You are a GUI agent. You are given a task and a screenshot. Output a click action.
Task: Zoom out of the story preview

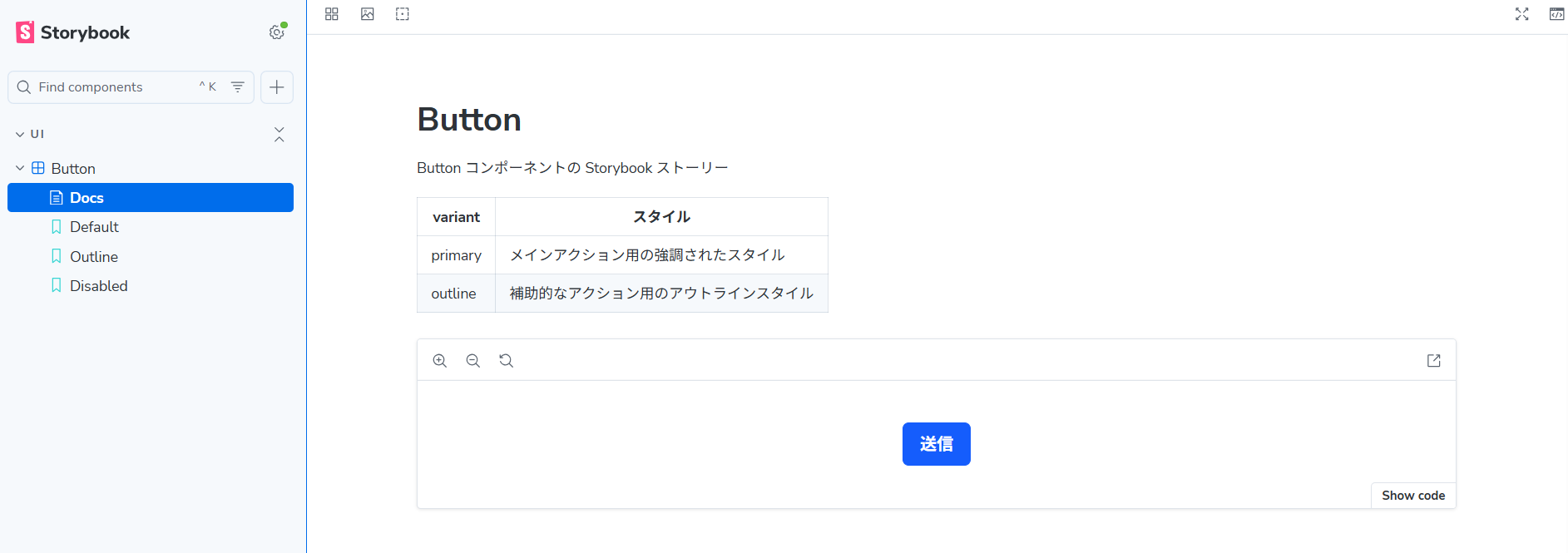click(x=473, y=360)
